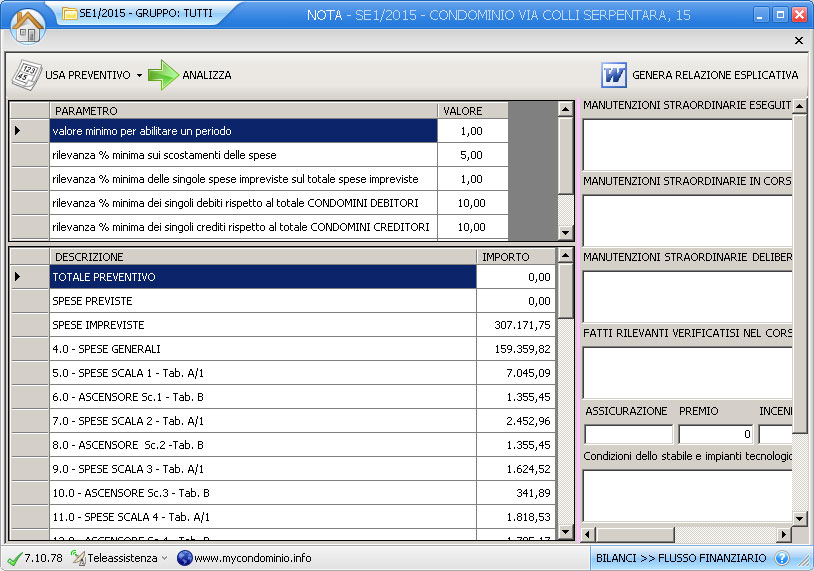Open the Teleassistenza dropdown arrow
This screenshot has width=814, height=571.
164,558
